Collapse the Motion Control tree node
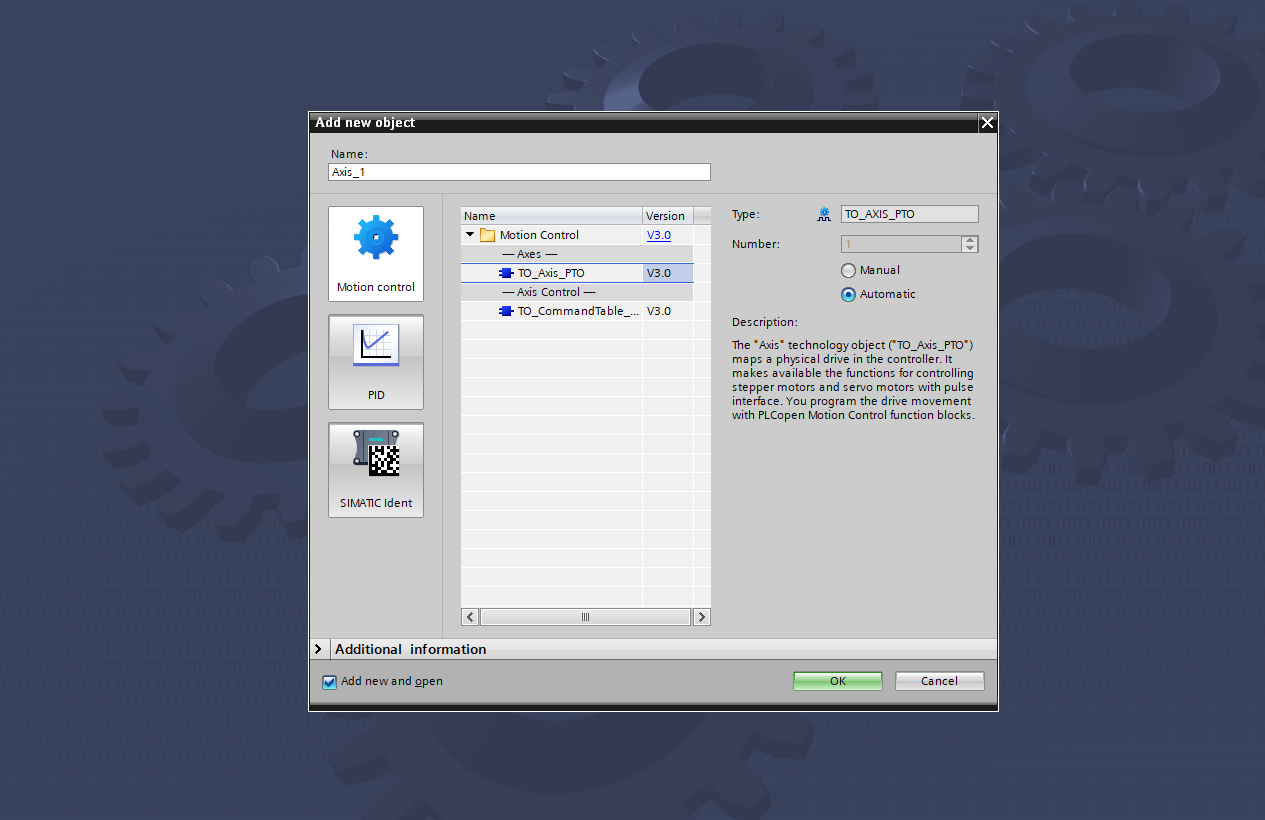The height and width of the screenshot is (820, 1265). (x=470, y=234)
